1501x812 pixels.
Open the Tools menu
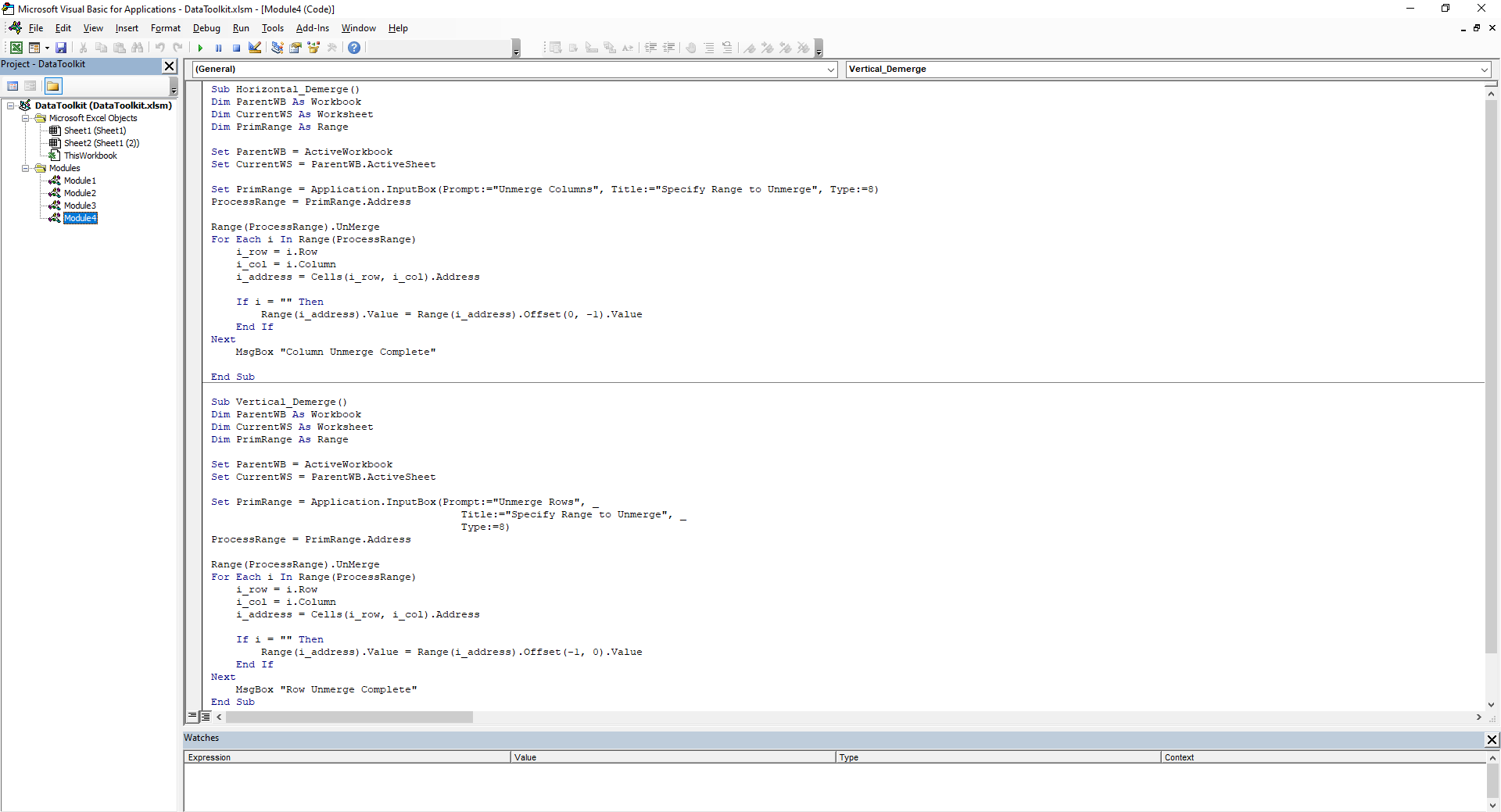[272, 28]
